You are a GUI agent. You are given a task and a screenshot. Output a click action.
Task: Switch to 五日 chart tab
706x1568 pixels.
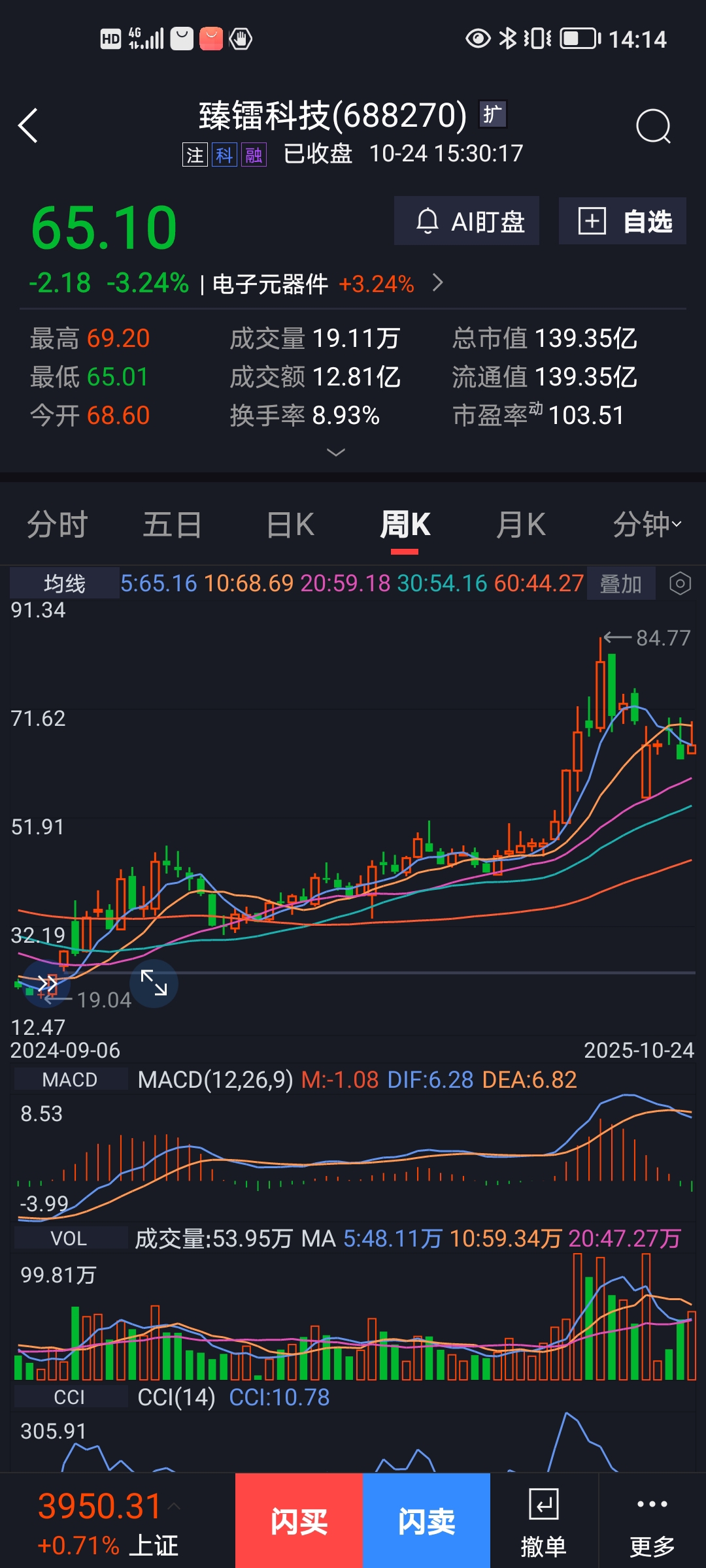click(172, 525)
